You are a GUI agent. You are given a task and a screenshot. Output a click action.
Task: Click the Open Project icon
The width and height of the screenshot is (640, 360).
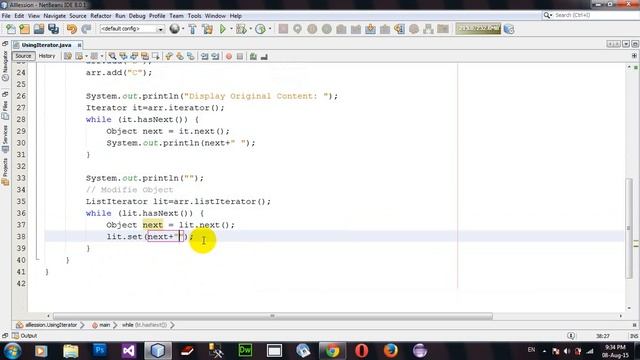click(x=39, y=29)
